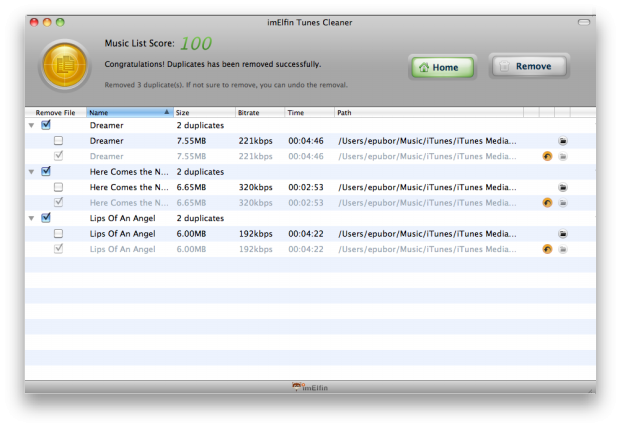
Task: Click '2 duplicates' in Lips Of An Angel row
Action: 200,218
